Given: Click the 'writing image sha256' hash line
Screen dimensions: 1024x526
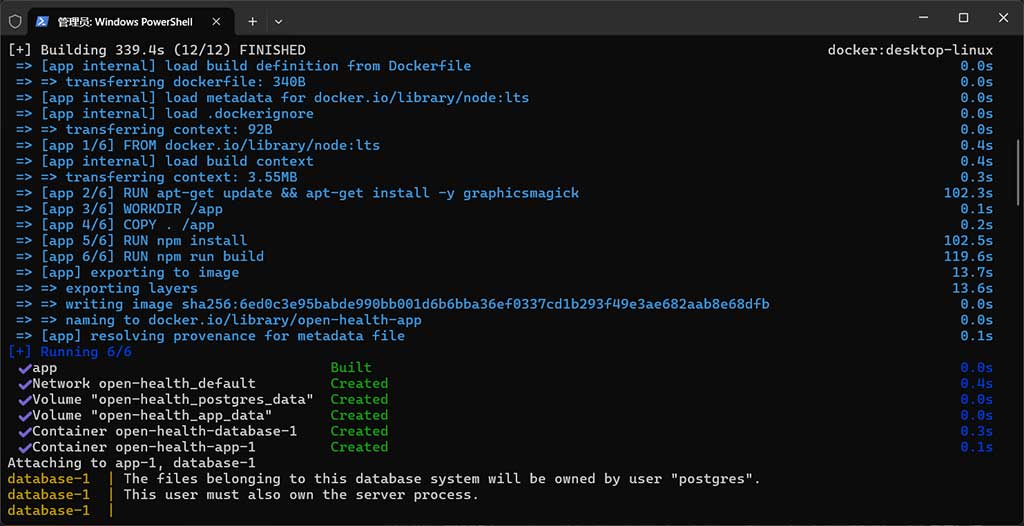Looking at the screenshot, I should [x=392, y=304].
